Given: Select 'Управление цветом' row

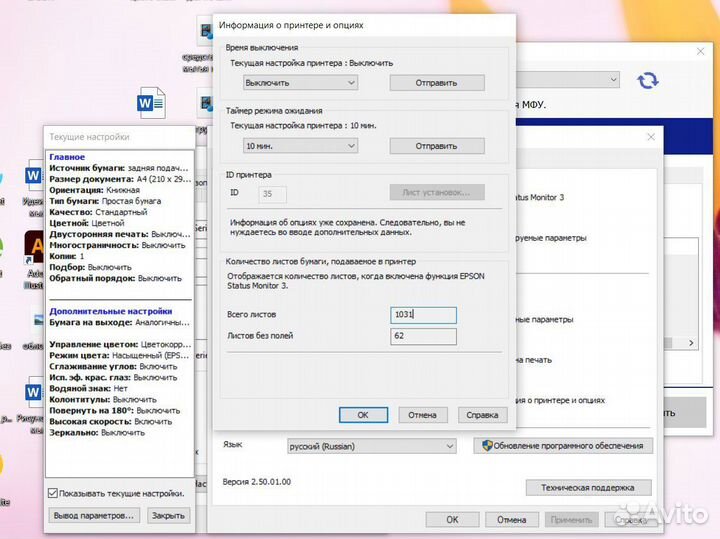Looking at the screenshot, I should pyautogui.click(x=120, y=344).
